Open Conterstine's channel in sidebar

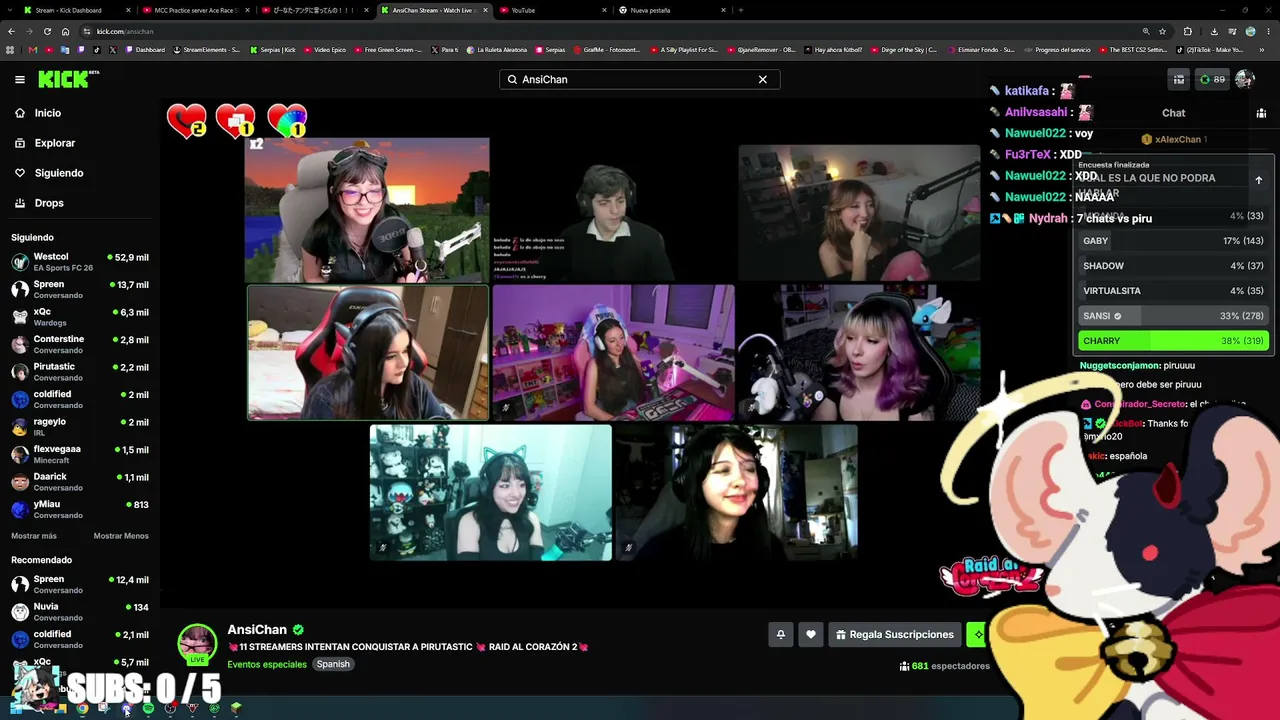[80, 344]
